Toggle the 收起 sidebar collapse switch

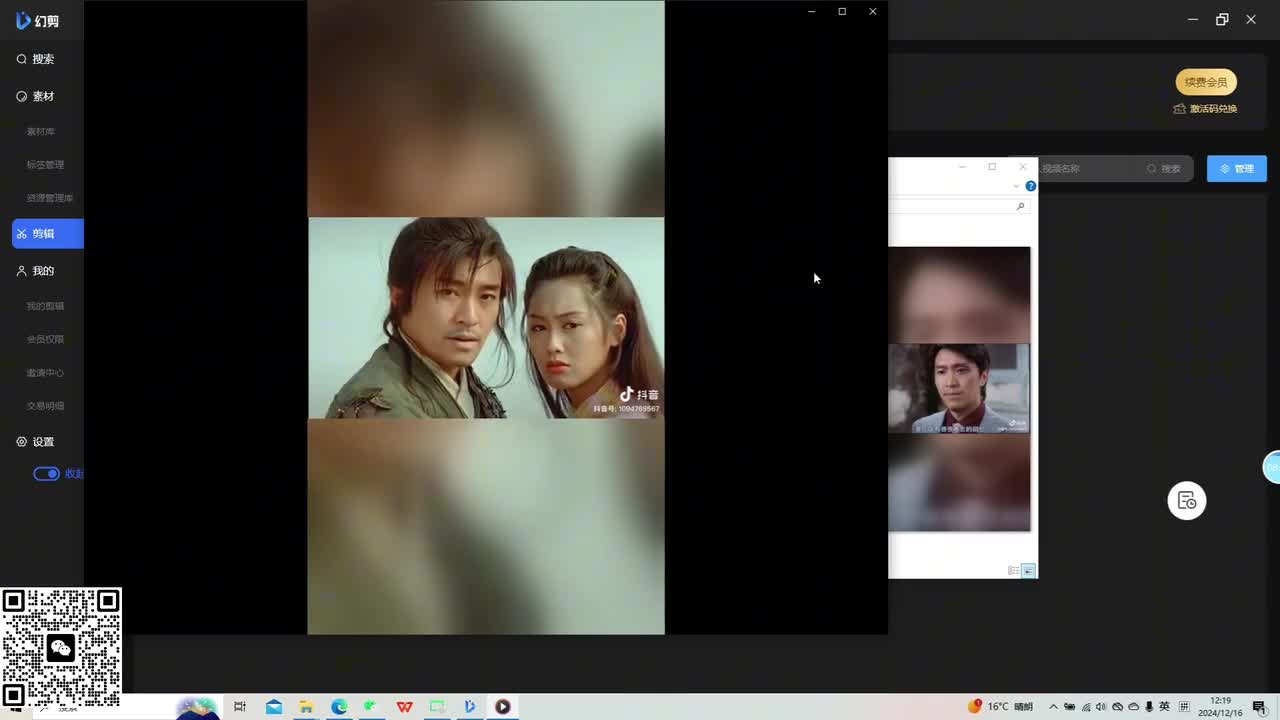click(47, 474)
